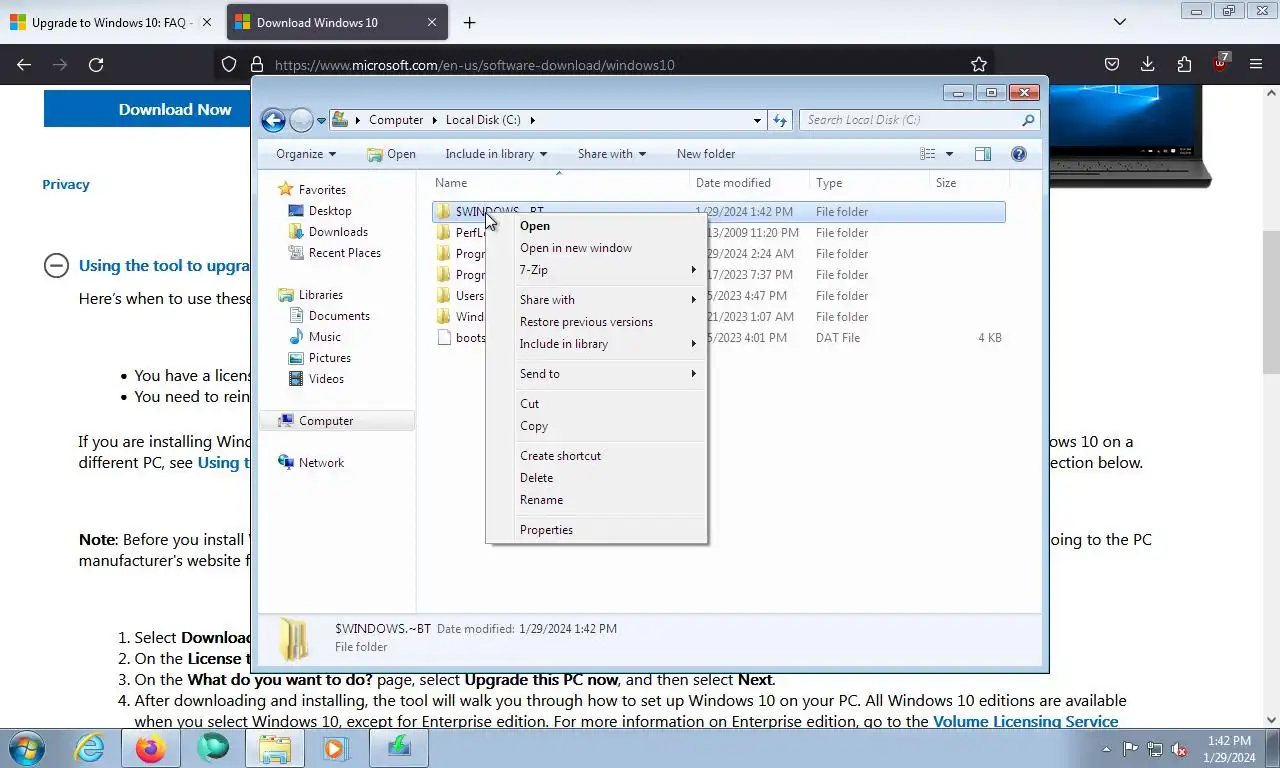Create a New folder from the toolbar

point(706,154)
